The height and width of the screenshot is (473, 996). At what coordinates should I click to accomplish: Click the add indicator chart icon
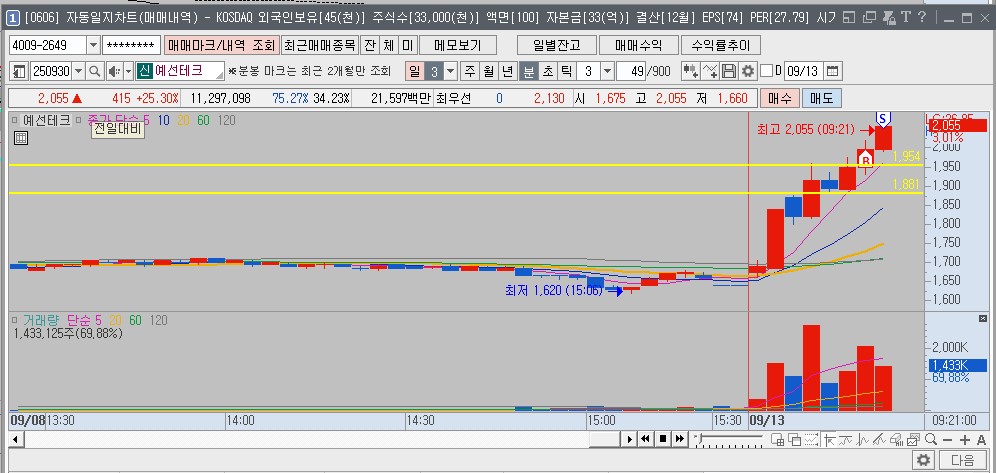tap(690, 71)
